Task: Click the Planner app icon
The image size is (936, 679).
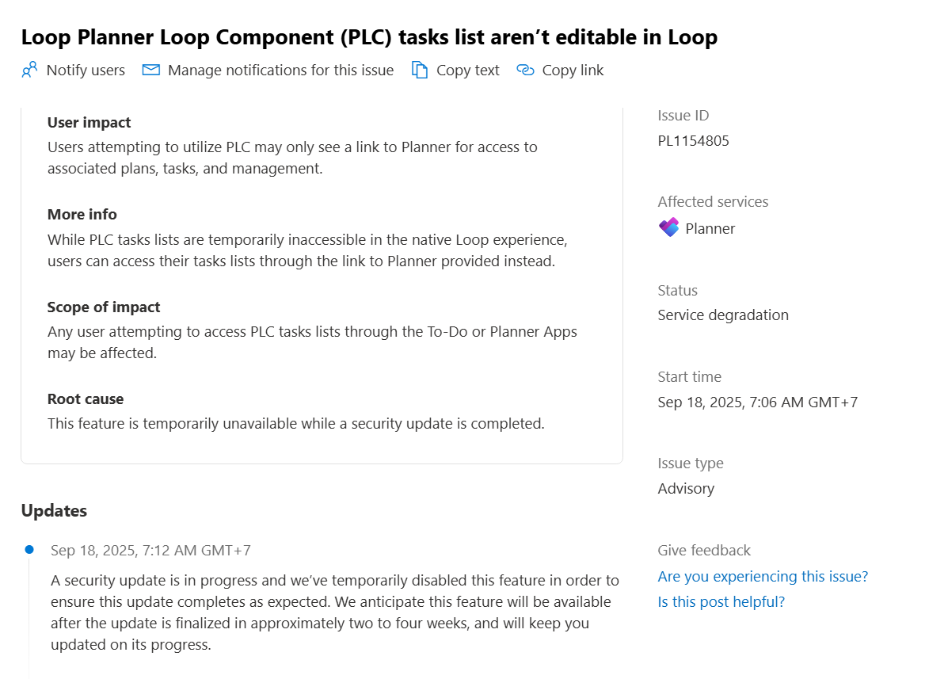Action: (669, 228)
